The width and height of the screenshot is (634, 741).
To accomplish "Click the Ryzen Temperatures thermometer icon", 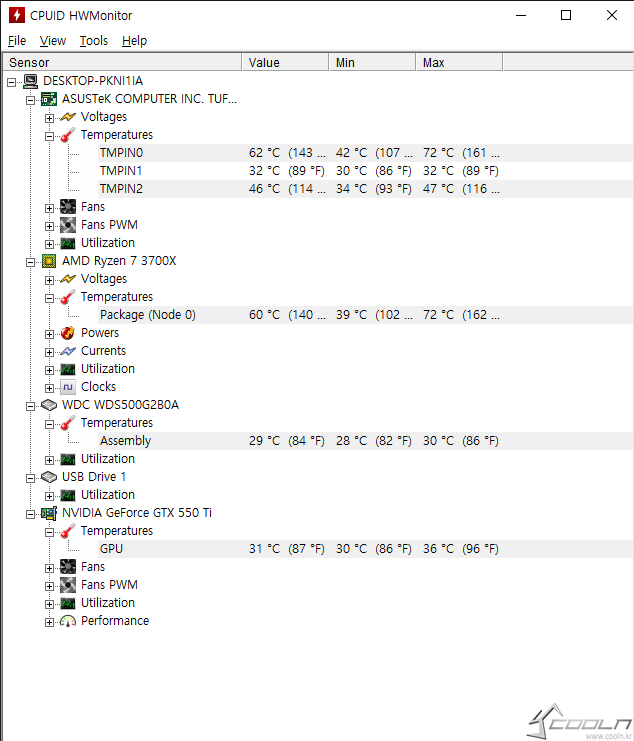I will (x=68, y=297).
